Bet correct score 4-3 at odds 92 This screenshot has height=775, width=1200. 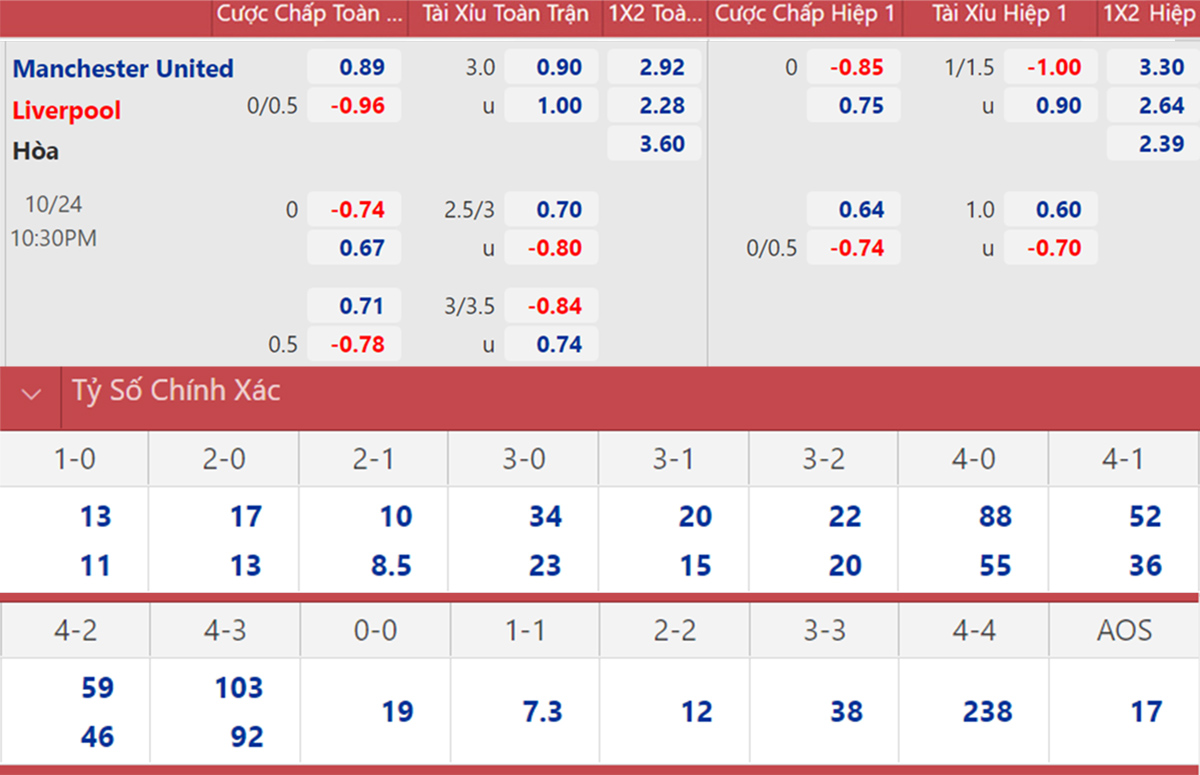tap(245, 737)
